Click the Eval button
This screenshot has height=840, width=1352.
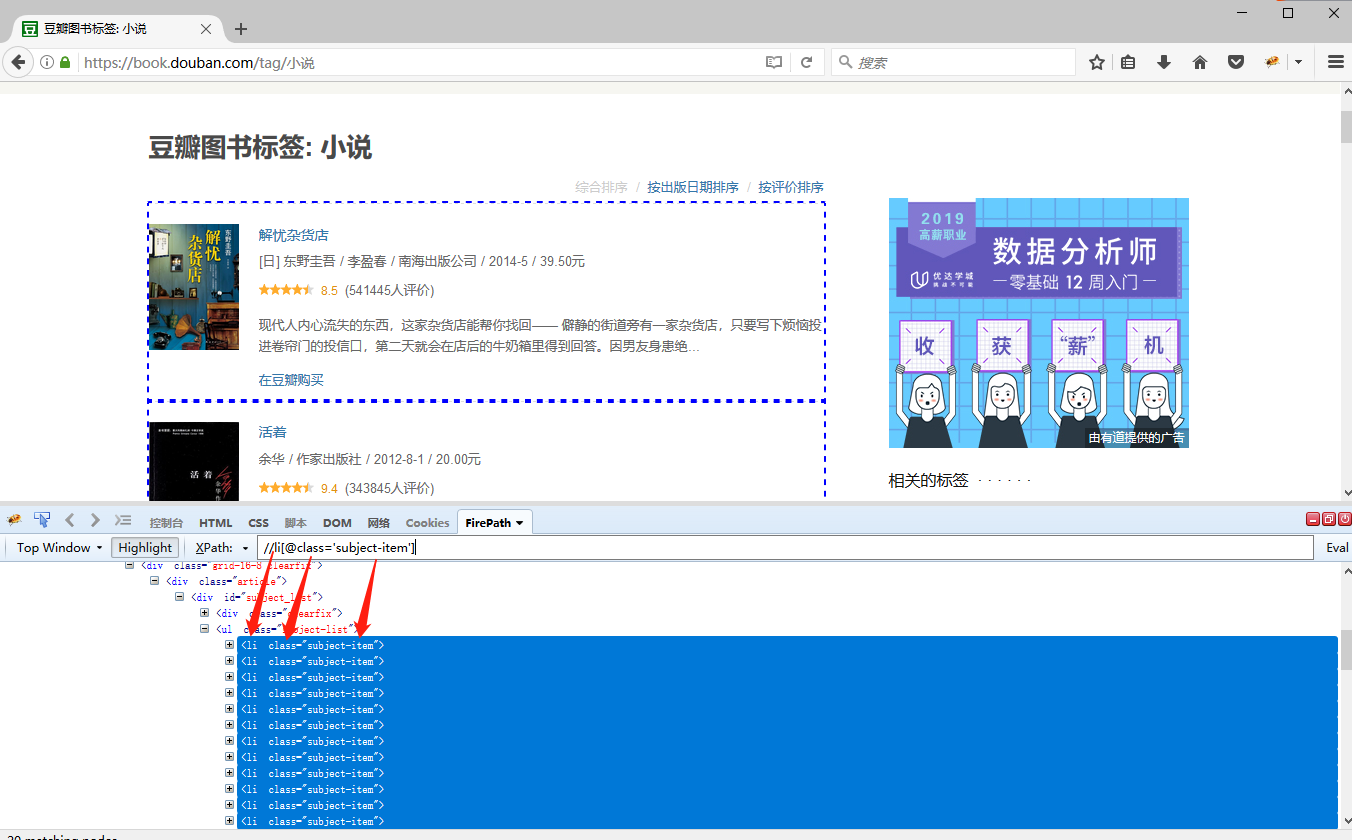1337,548
